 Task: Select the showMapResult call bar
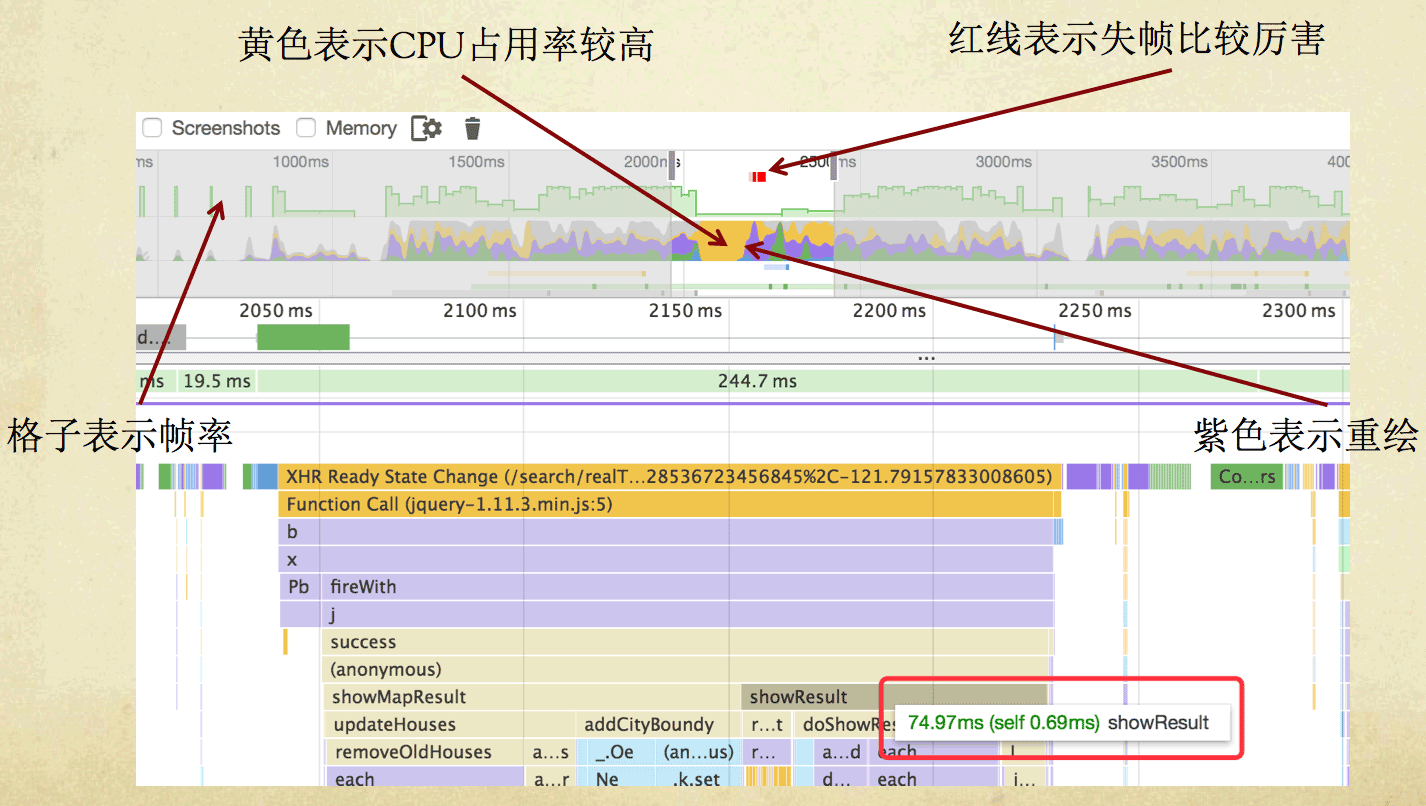[532, 697]
